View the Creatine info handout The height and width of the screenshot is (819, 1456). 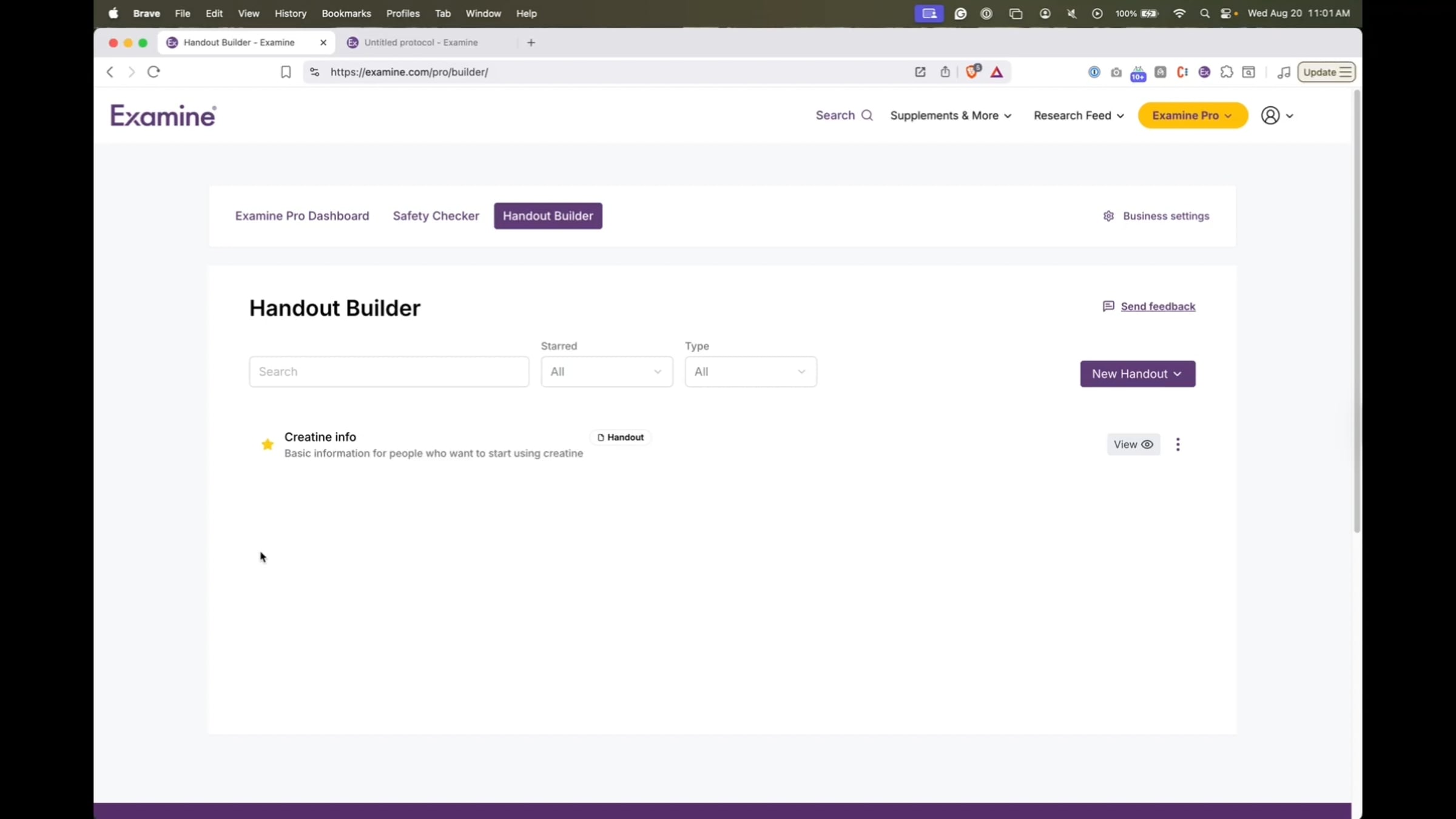pos(1133,444)
